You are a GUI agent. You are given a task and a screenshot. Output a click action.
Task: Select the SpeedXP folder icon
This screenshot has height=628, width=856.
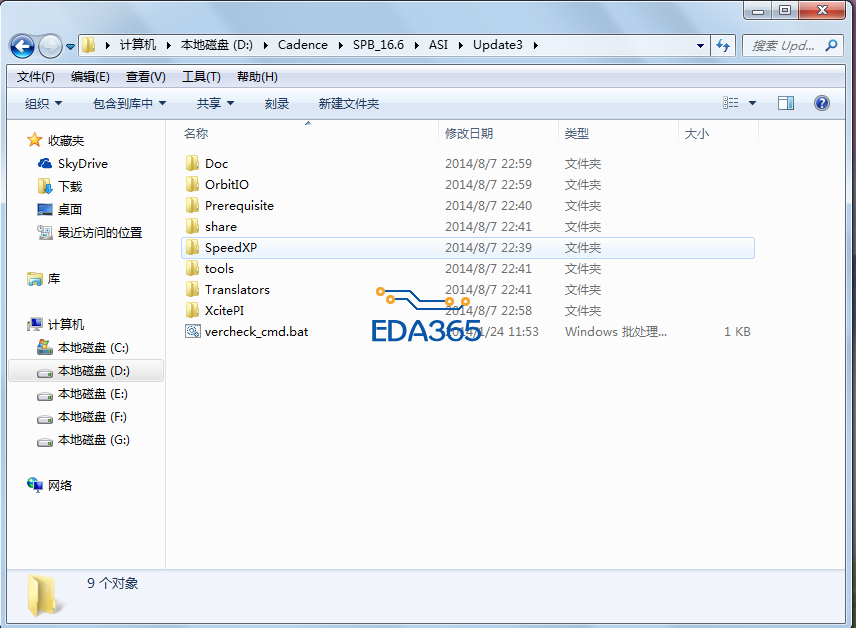click(192, 247)
